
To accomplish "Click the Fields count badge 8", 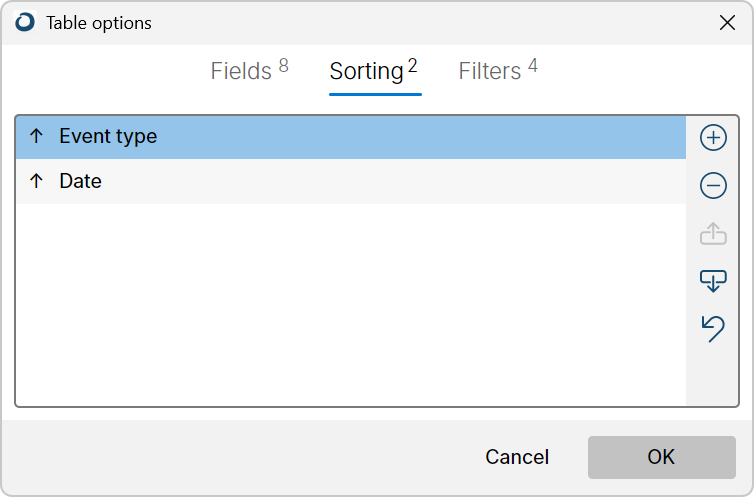I will coord(284,65).
